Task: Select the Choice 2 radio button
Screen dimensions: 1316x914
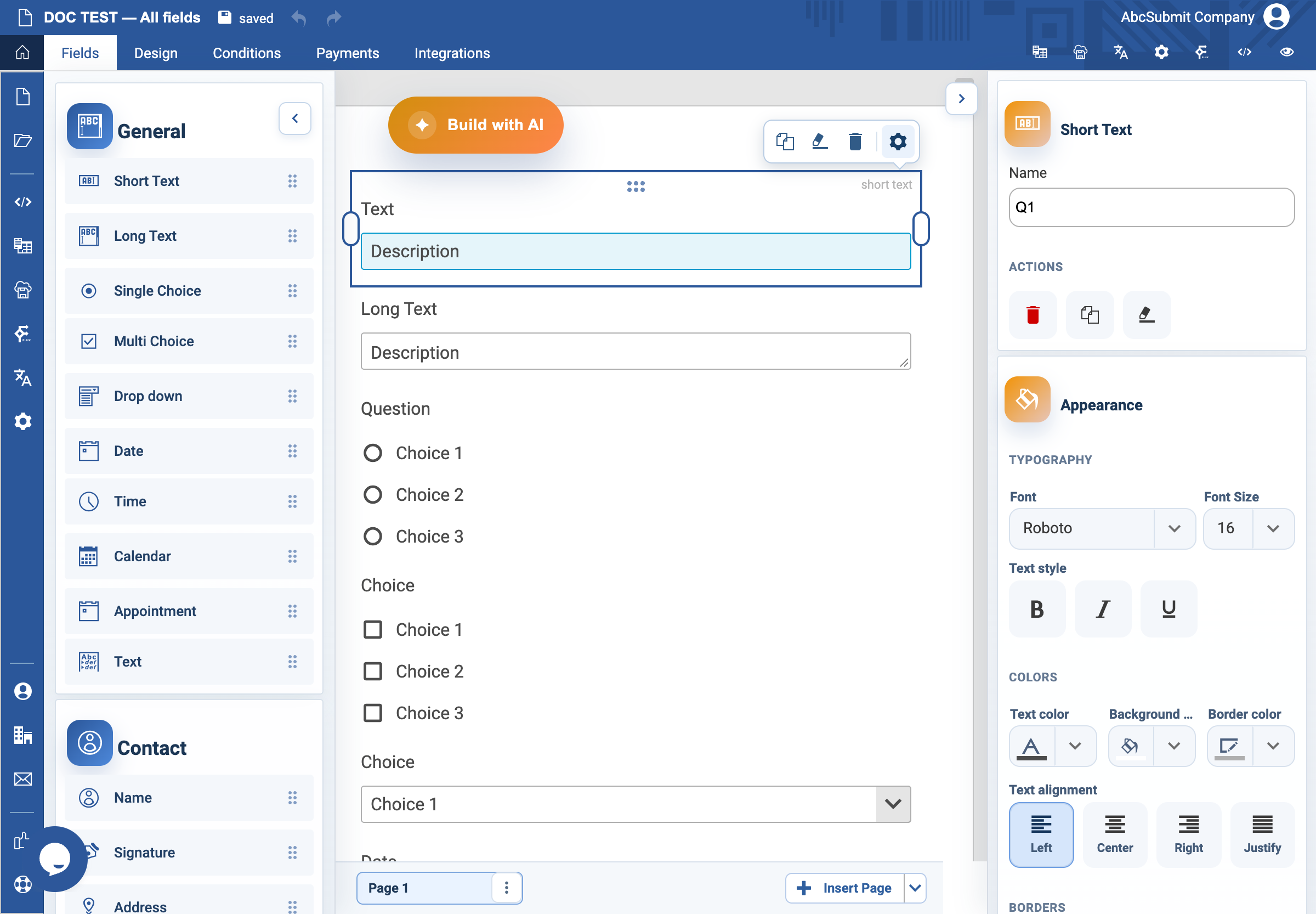Action: pyautogui.click(x=373, y=495)
